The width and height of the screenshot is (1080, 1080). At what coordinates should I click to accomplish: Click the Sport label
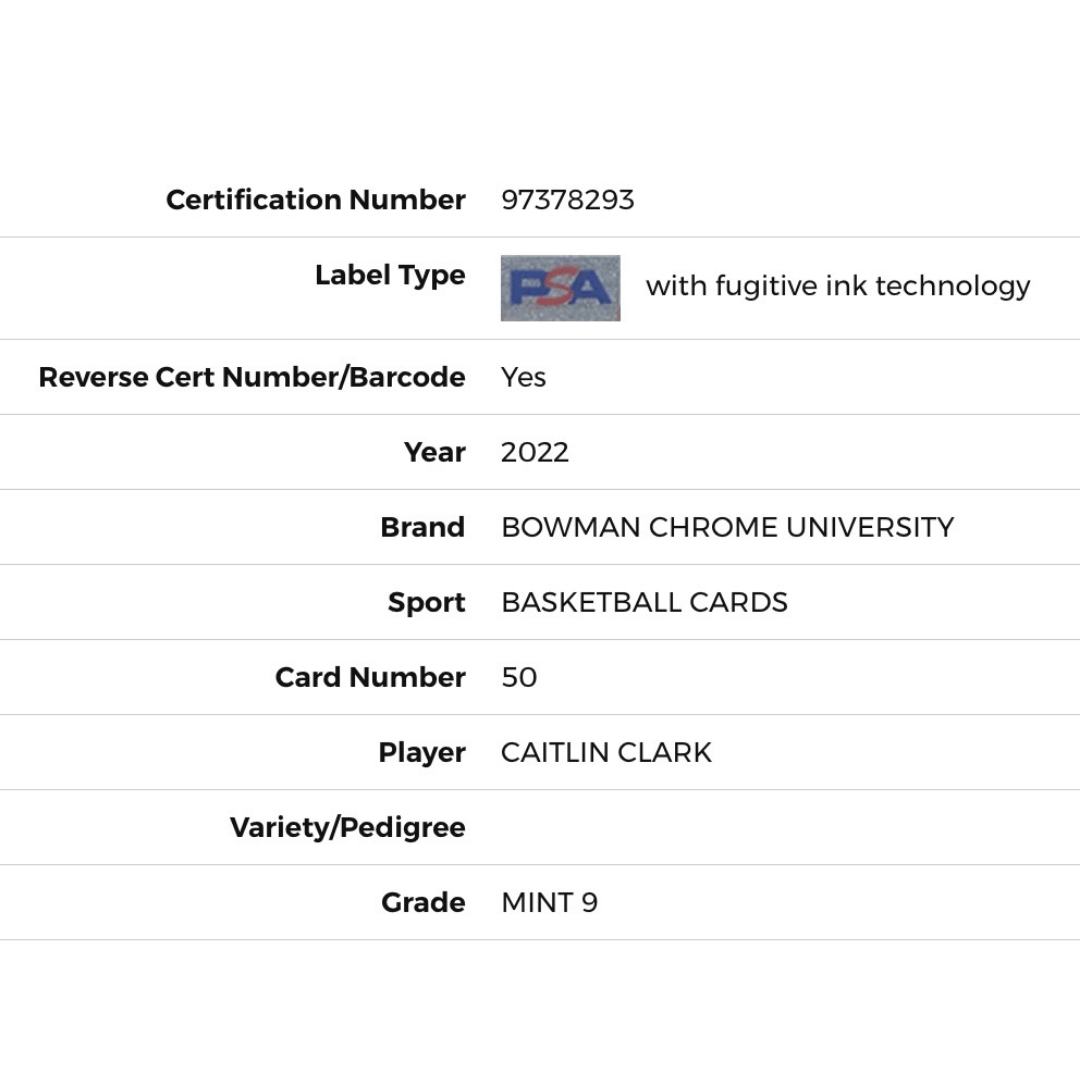click(426, 603)
